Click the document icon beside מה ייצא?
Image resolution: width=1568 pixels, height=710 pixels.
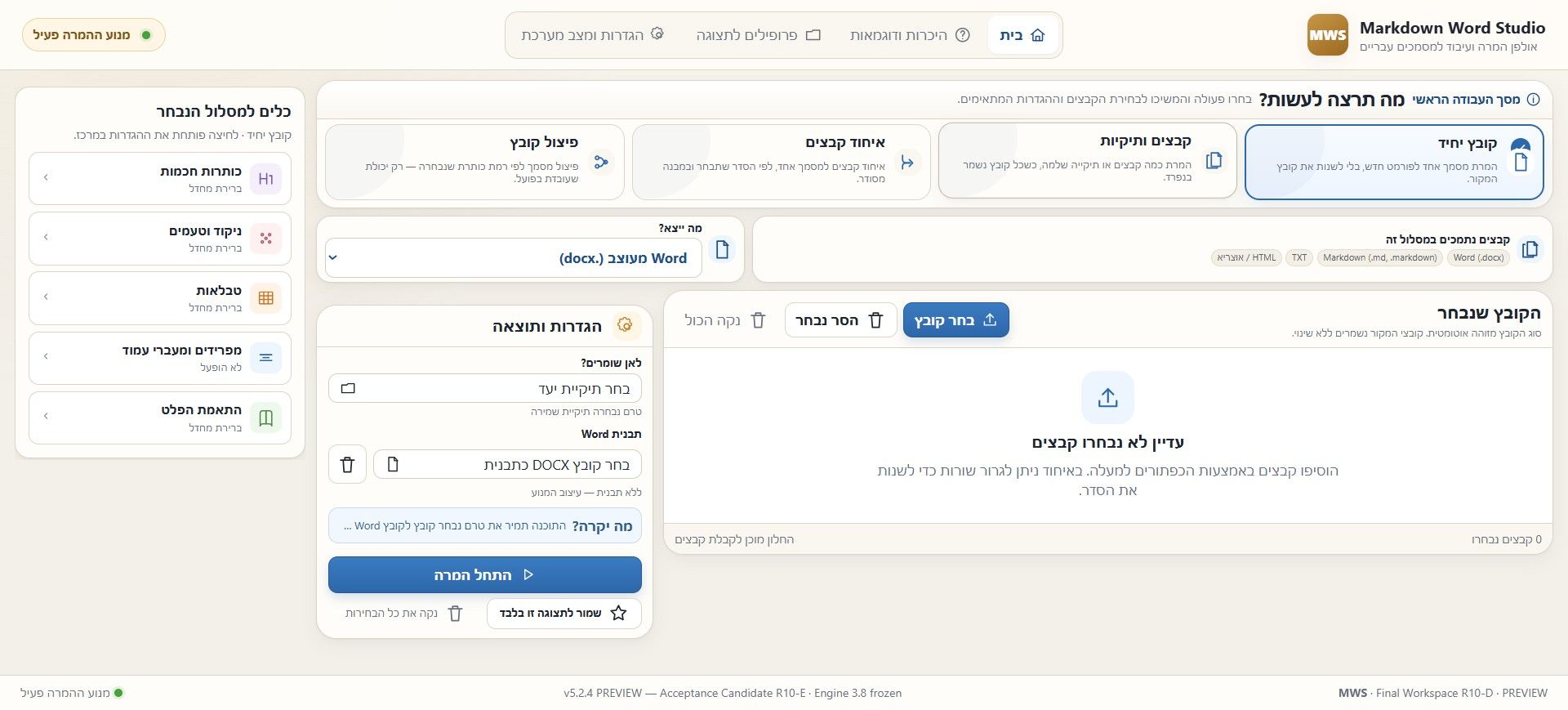click(722, 249)
